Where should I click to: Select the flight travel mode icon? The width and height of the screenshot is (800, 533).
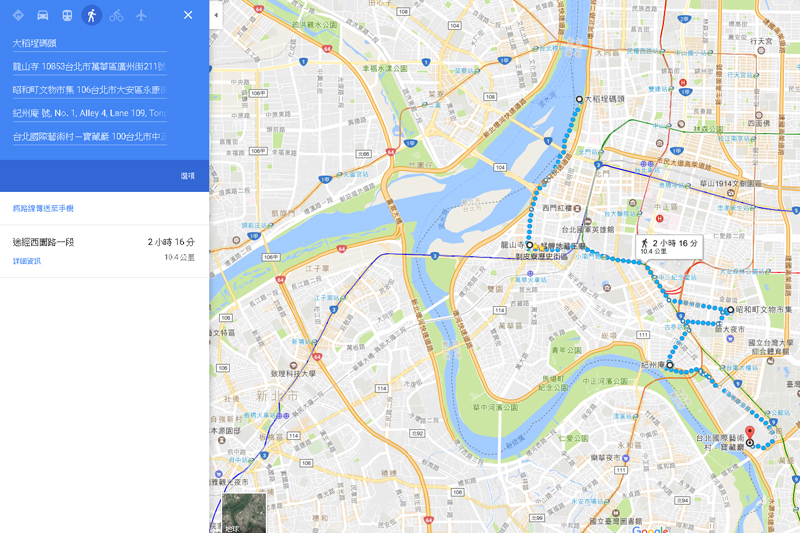(x=141, y=15)
